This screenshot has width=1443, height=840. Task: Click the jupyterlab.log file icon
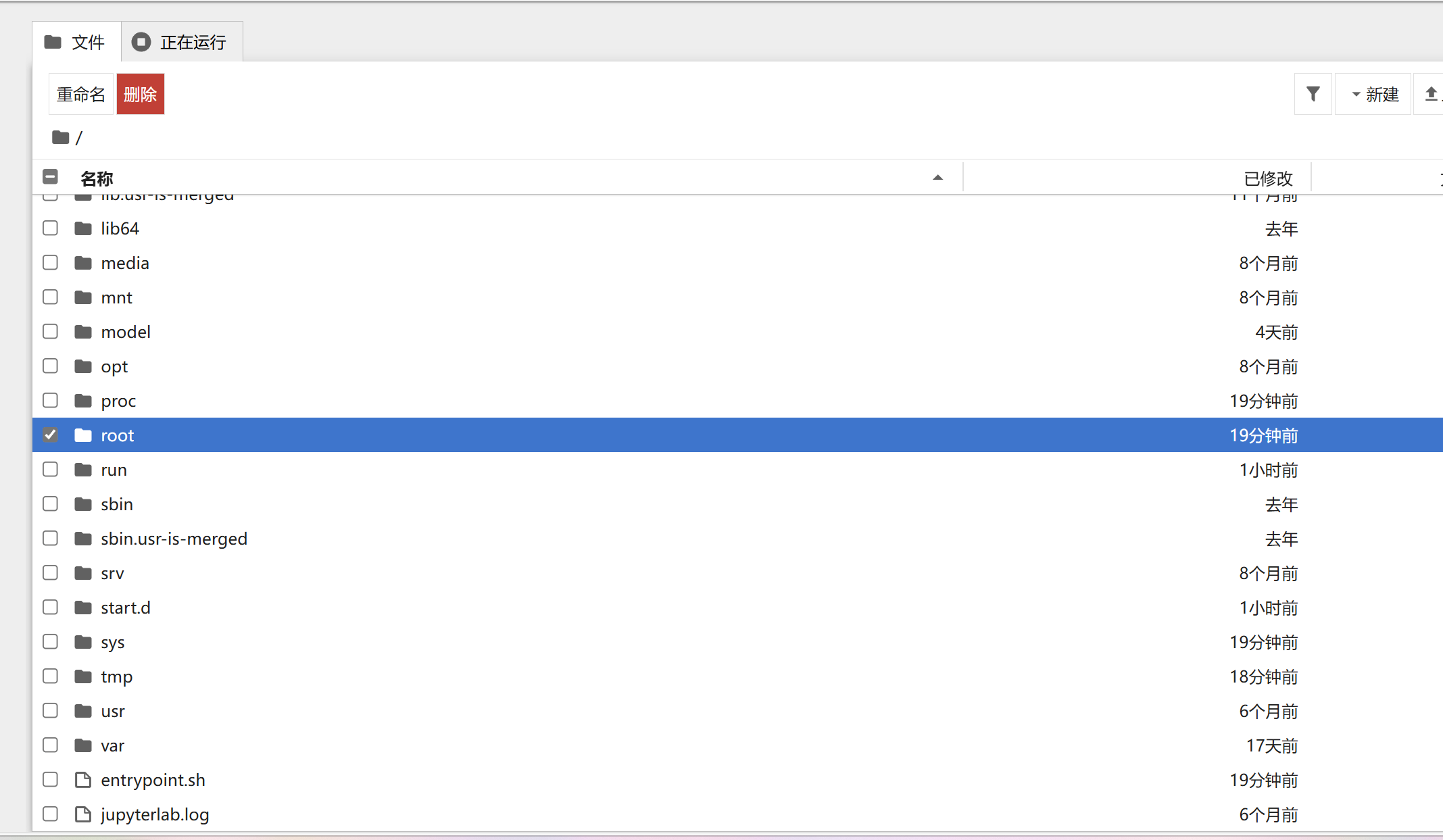pyautogui.click(x=83, y=814)
